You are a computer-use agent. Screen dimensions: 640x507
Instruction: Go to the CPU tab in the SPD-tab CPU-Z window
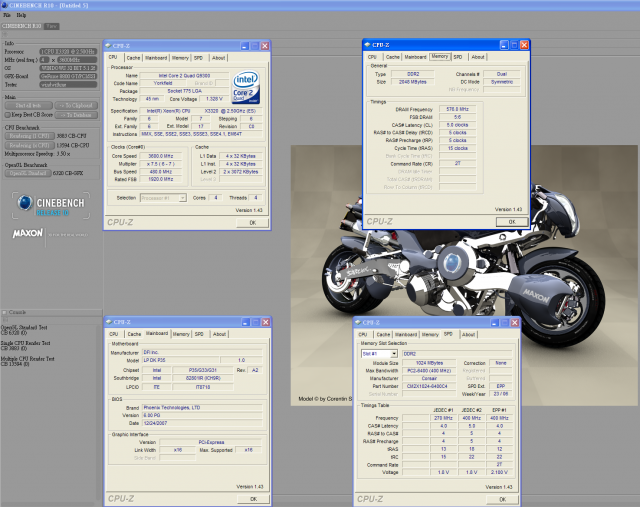[363, 335]
